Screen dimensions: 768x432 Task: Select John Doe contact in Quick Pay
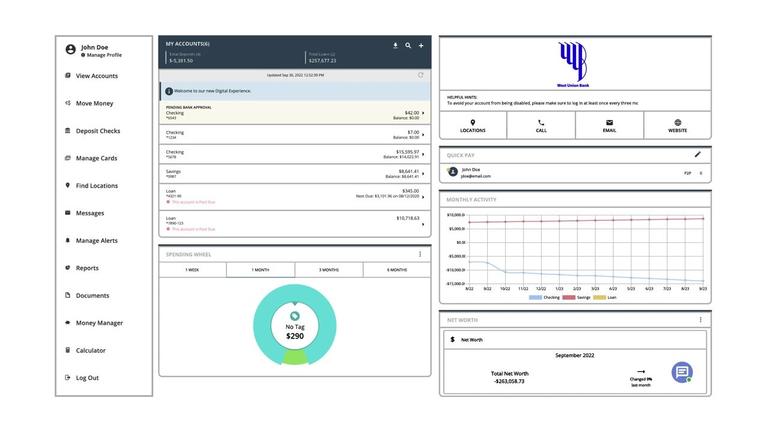(x=575, y=172)
